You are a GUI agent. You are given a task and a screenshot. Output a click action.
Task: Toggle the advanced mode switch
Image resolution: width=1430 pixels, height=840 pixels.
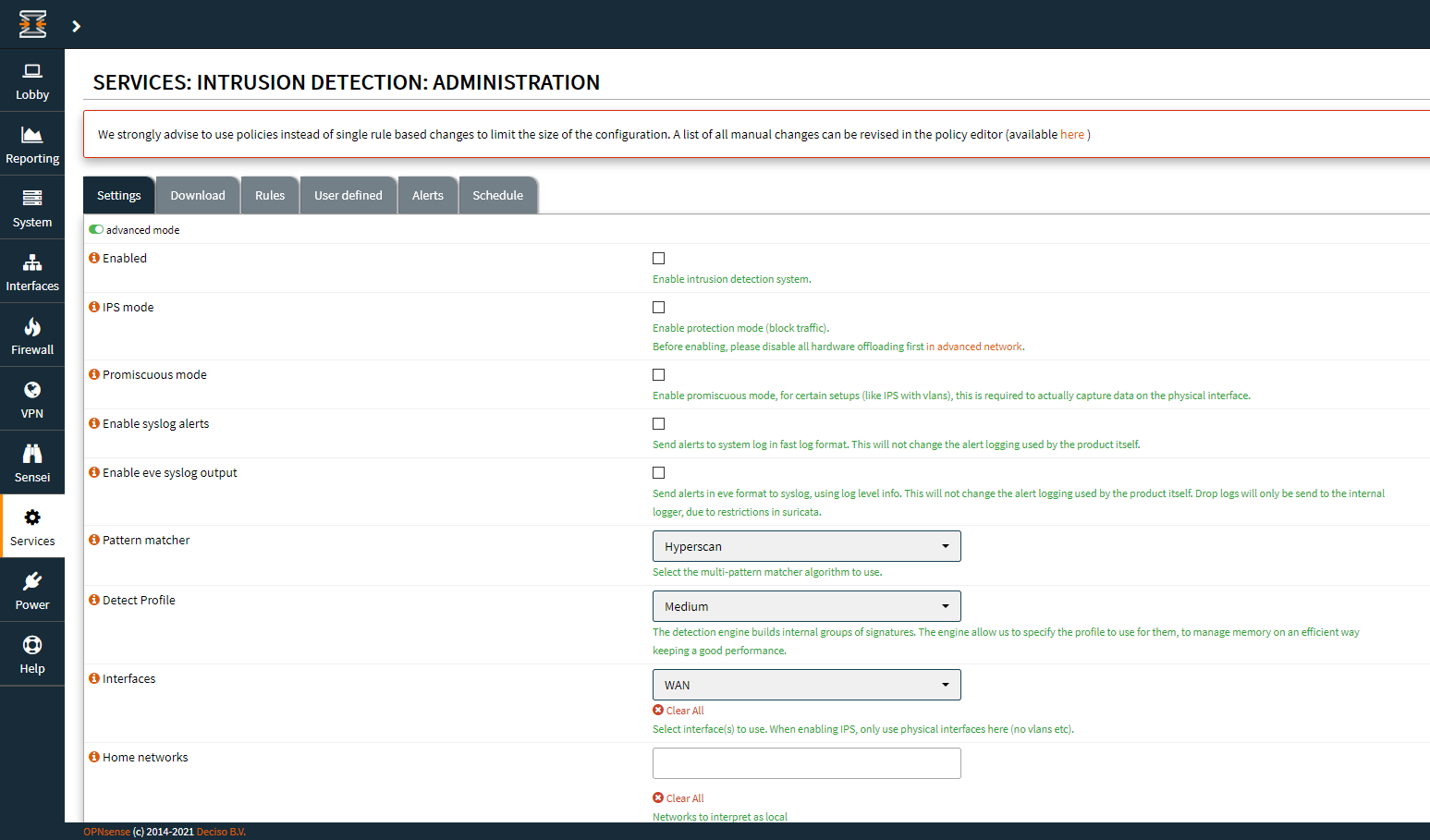click(96, 229)
